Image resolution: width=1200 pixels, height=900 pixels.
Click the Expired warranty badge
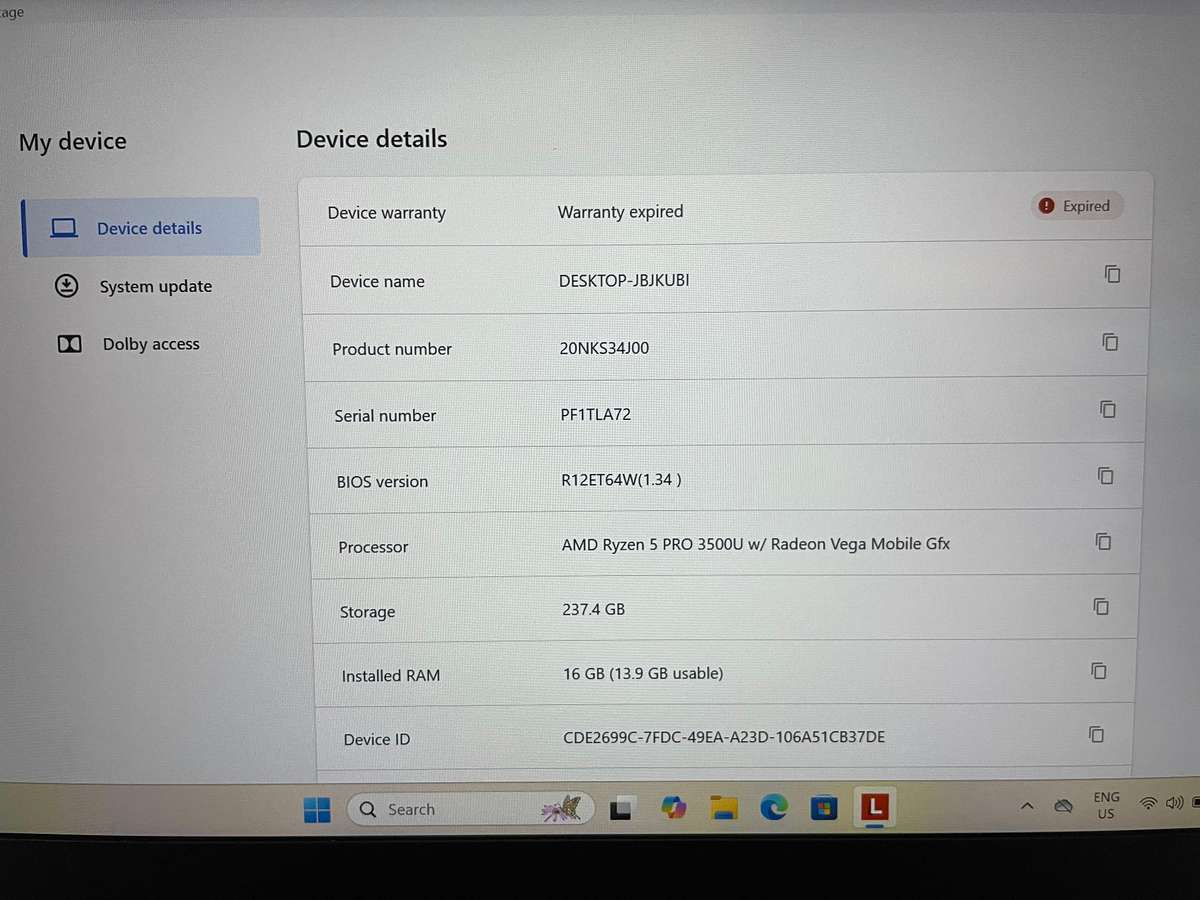[x=1076, y=206]
